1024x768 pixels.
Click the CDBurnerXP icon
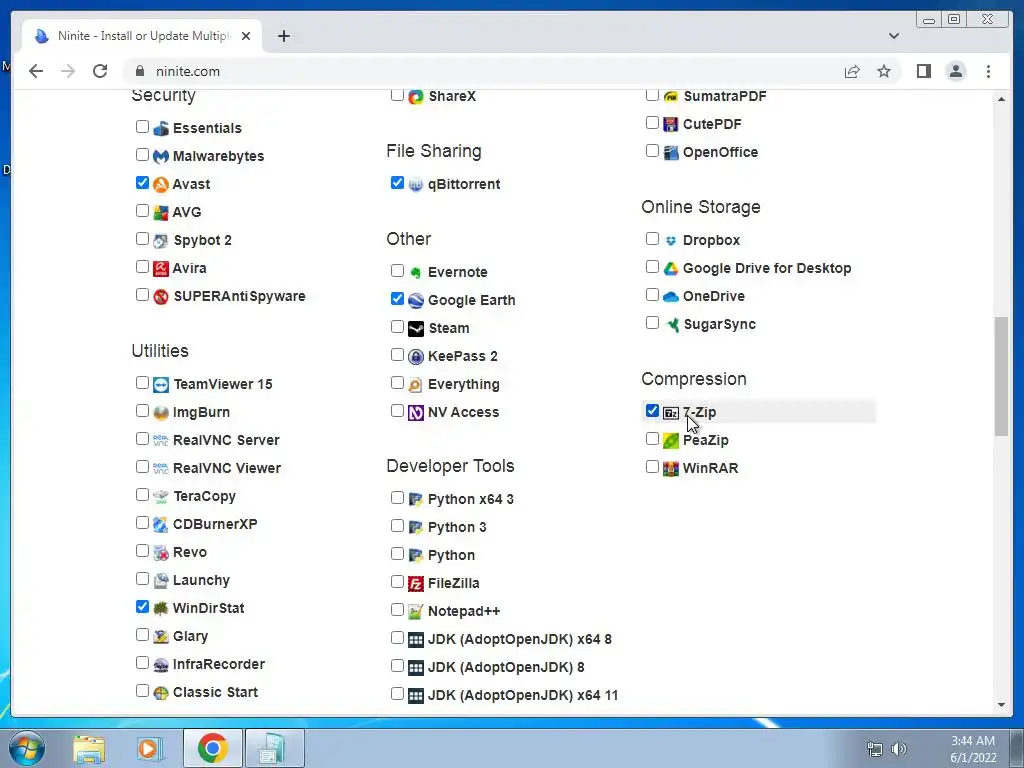pyautogui.click(x=161, y=524)
